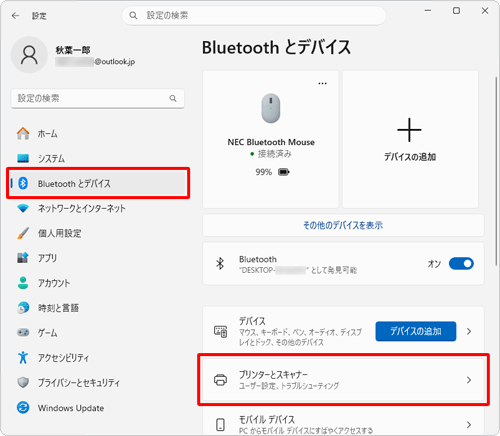This screenshot has width=500, height=436.
Task: Minimize the settings window
Action: pyautogui.click(x=428, y=11)
